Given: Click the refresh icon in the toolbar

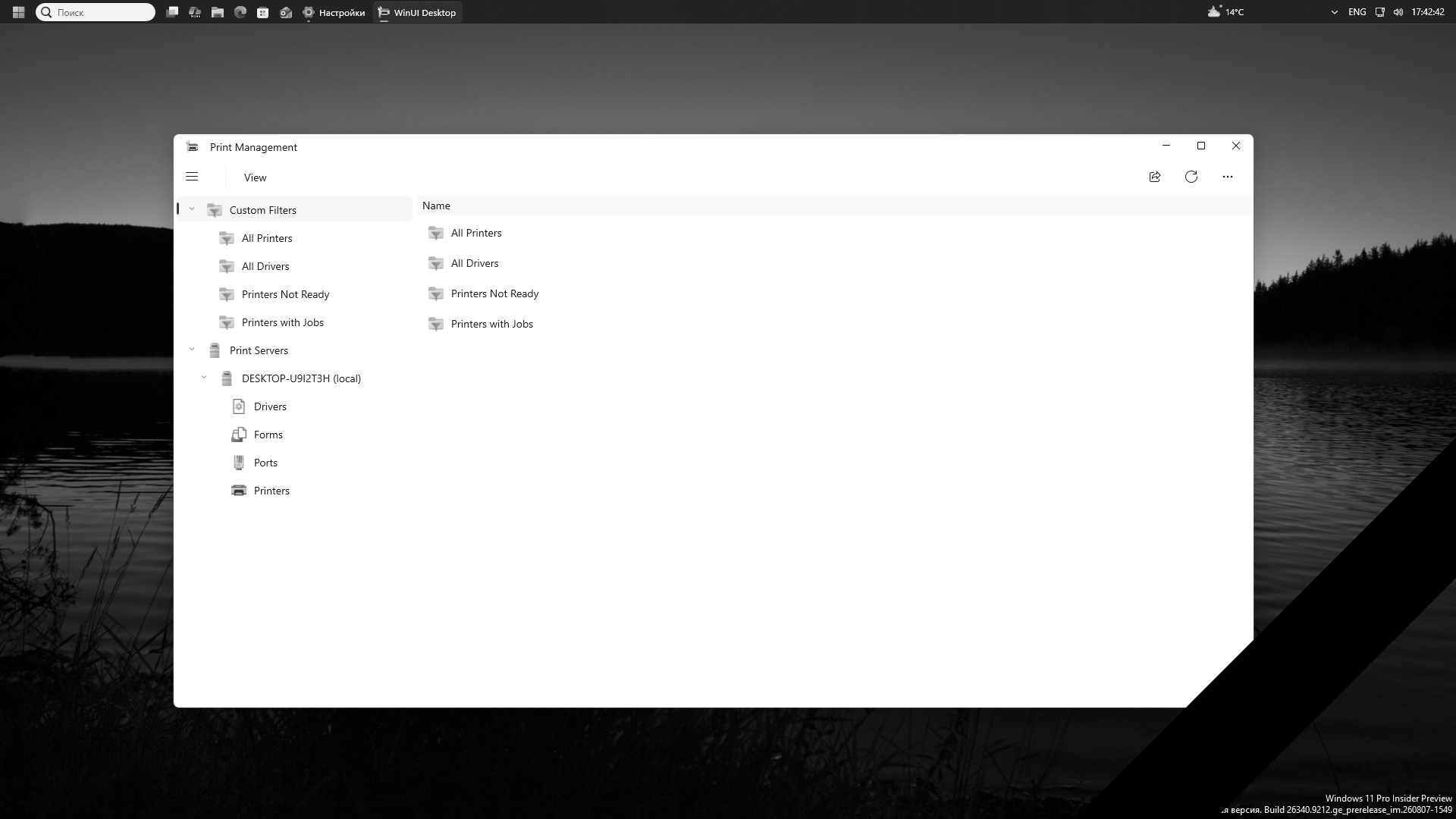Looking at the screenshot, I should coord(1191,177).
